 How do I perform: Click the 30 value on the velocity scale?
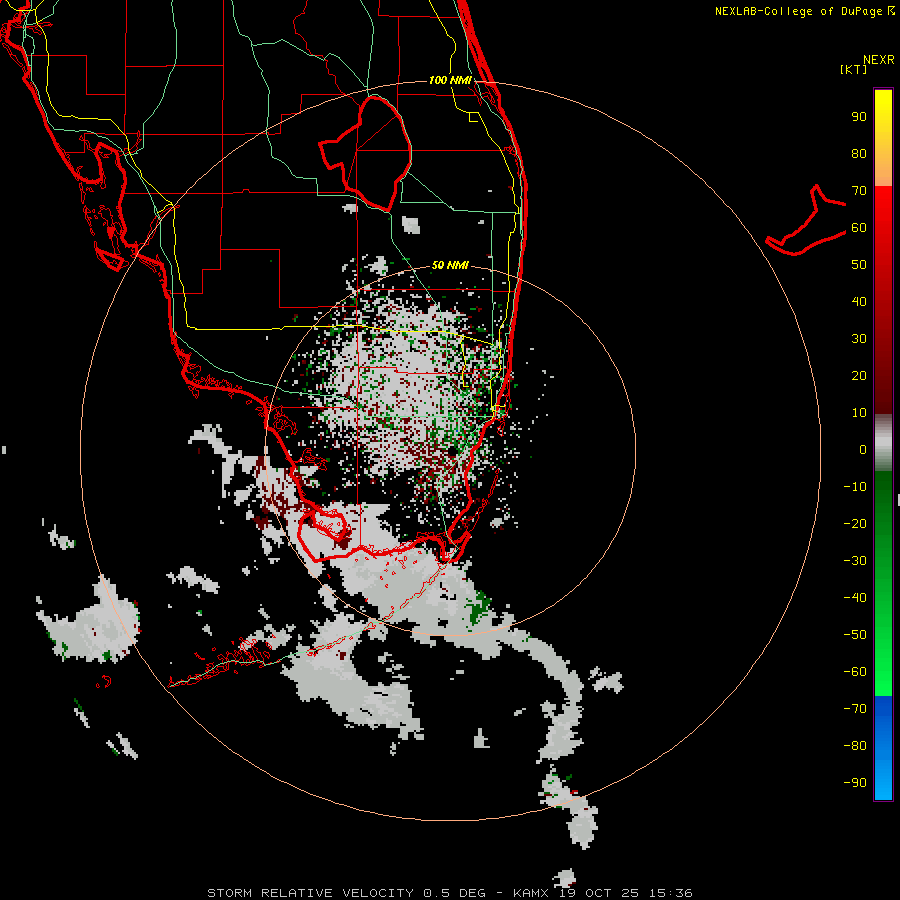pos(859,339)
